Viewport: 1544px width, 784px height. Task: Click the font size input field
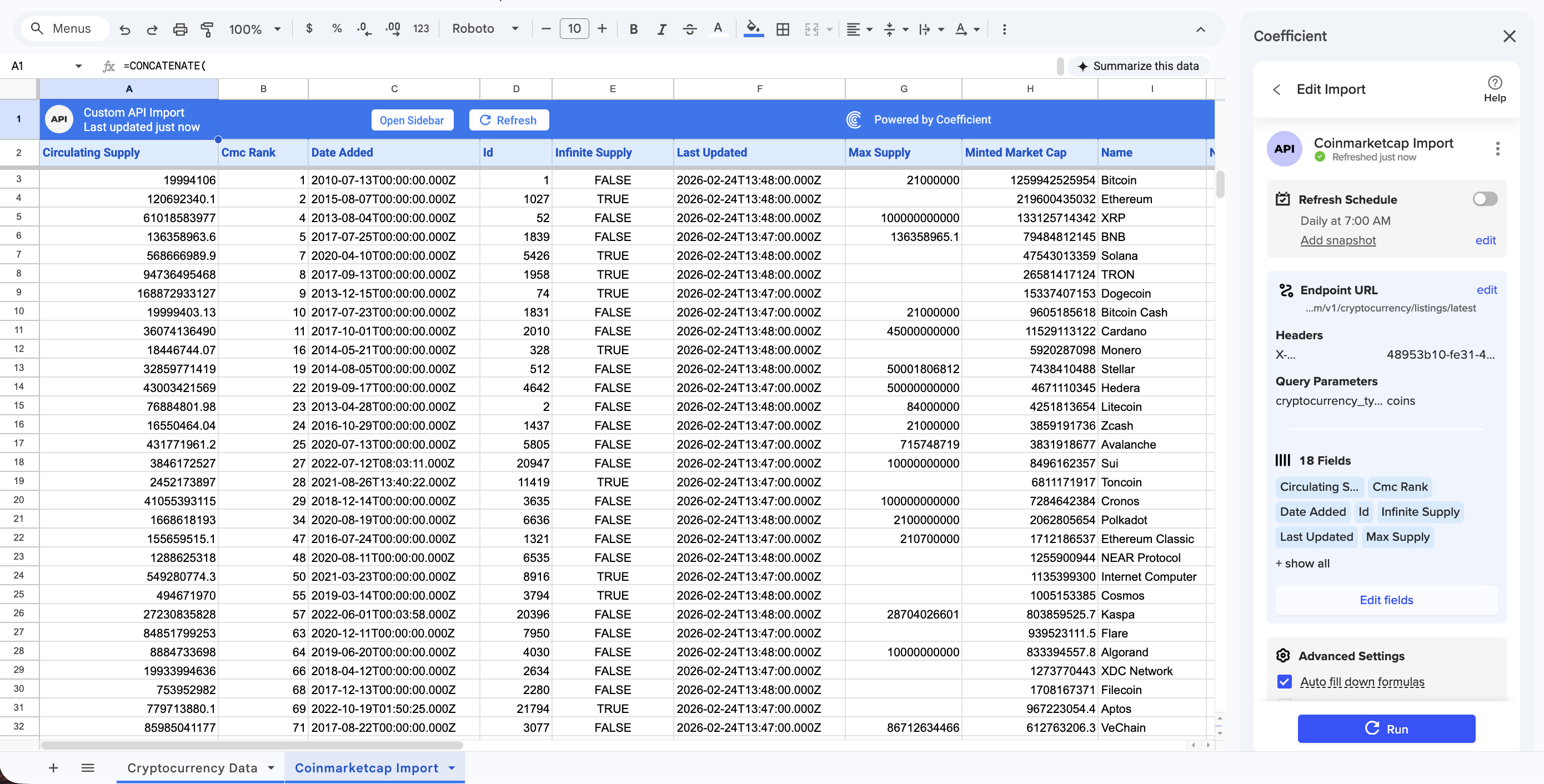[574, 29]
